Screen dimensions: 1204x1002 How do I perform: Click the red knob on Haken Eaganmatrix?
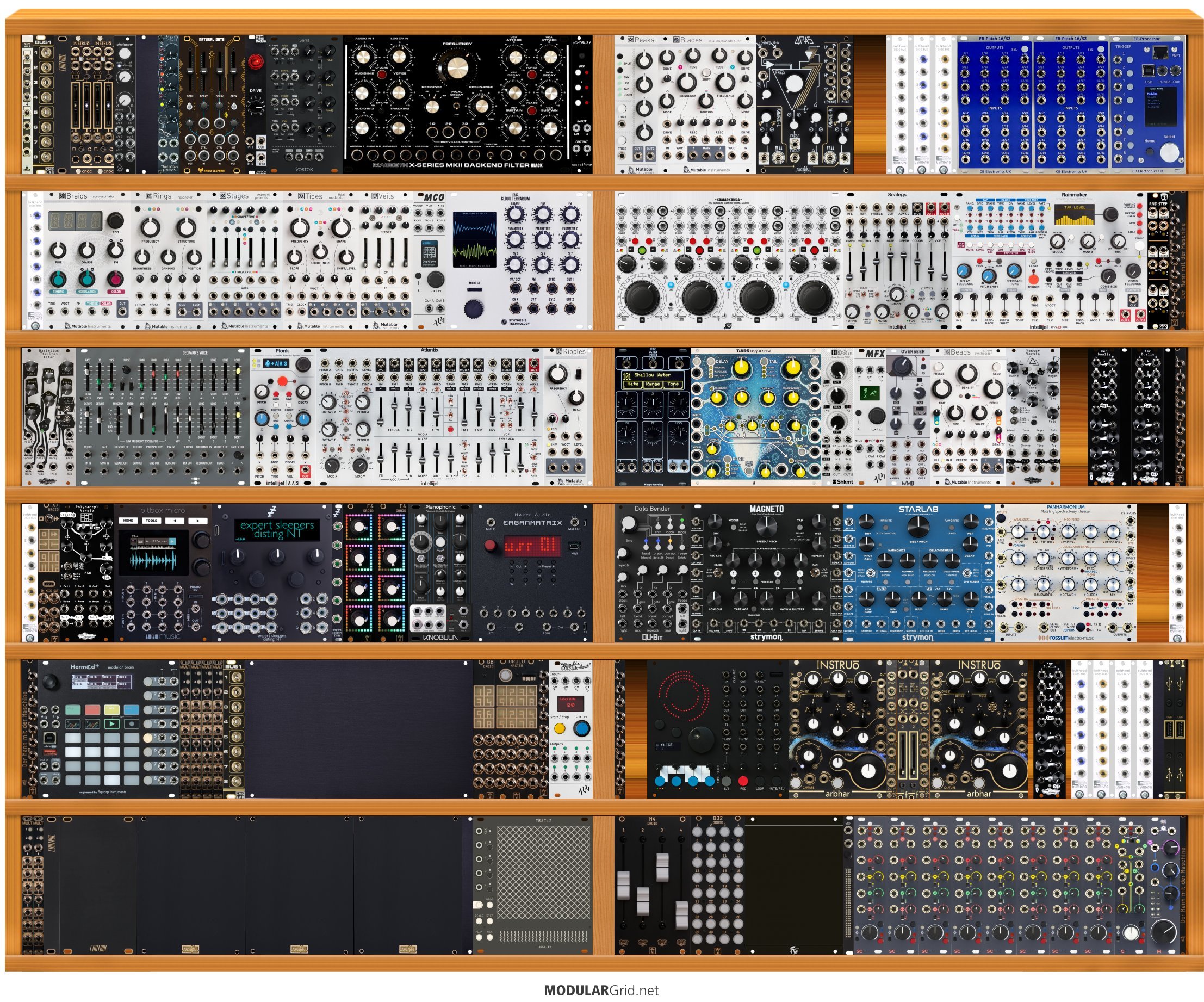click(x=491, y=546)
